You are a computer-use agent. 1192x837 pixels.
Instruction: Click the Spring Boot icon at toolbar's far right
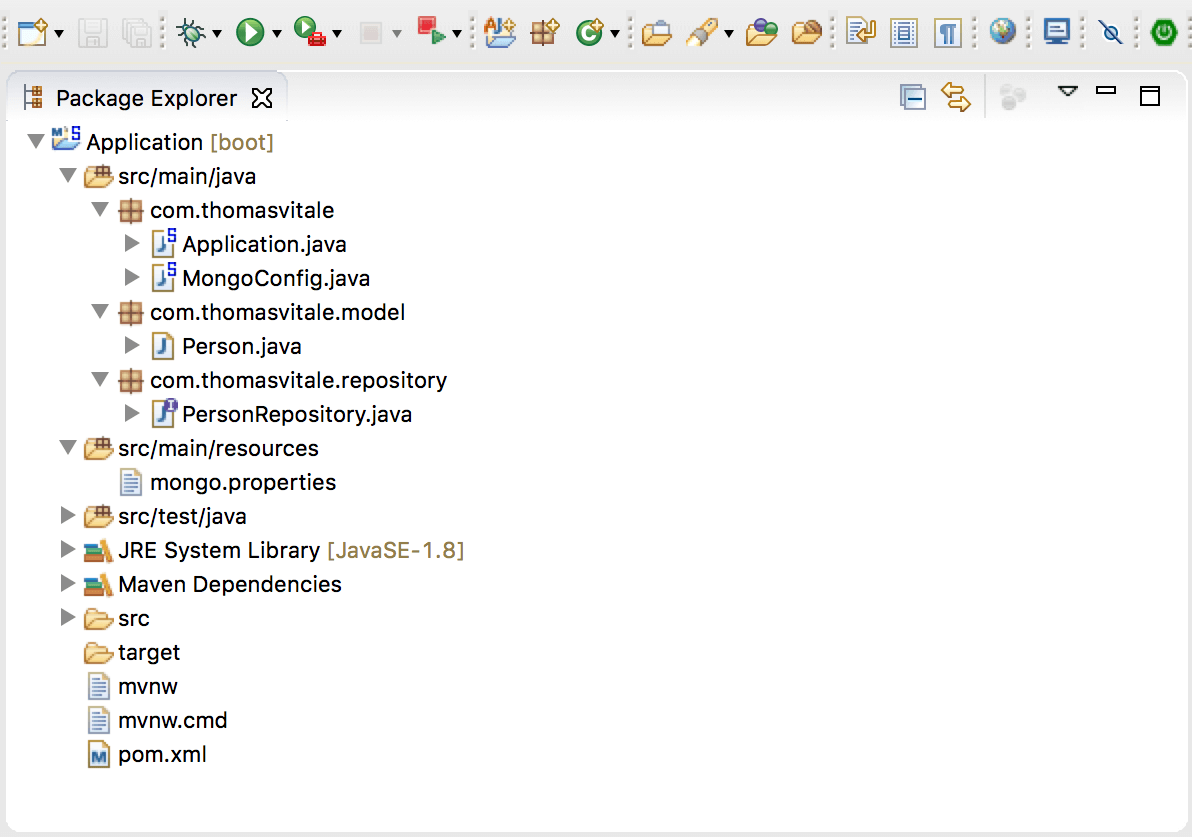coord(1161,31)
